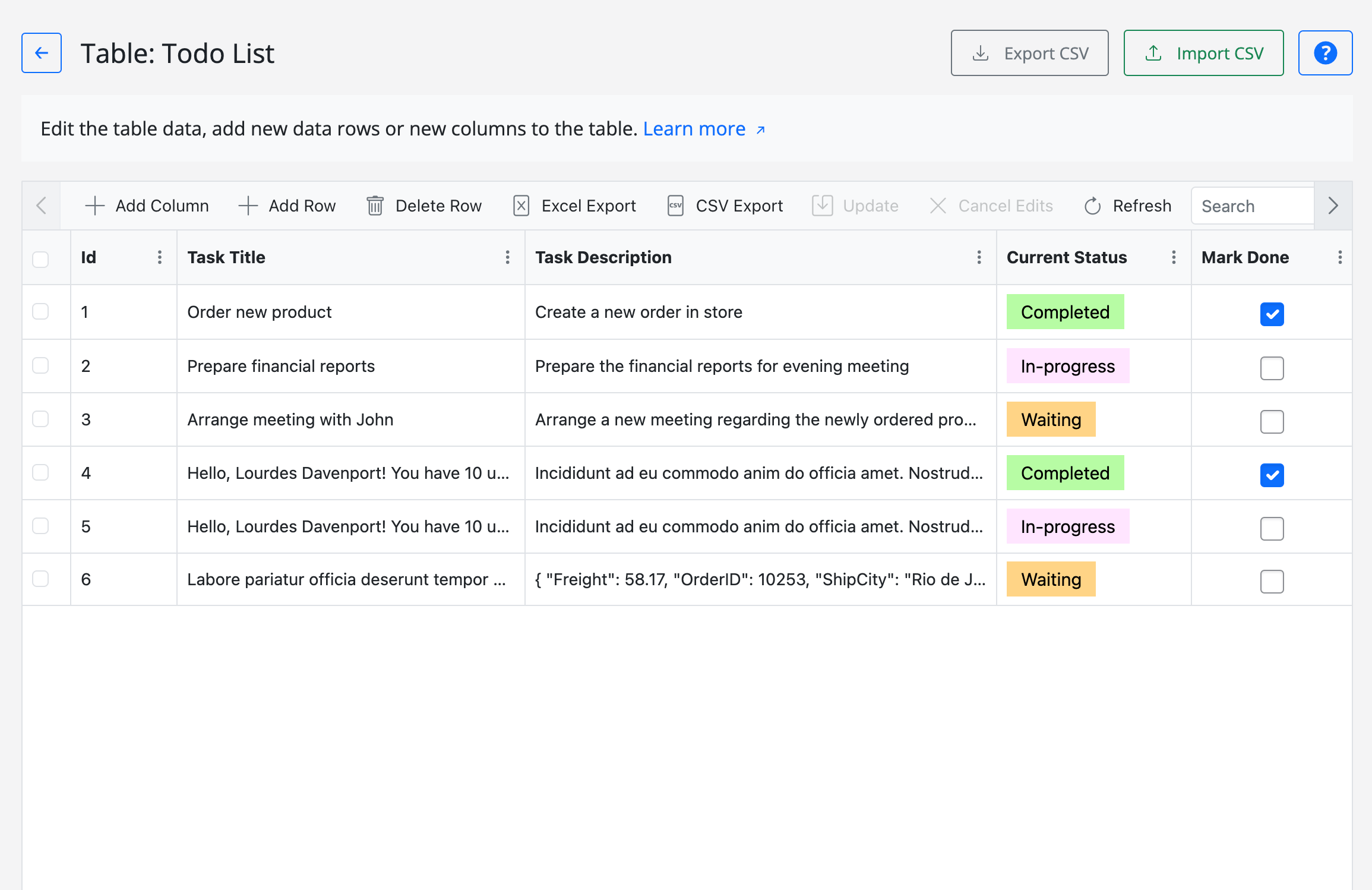Open the help question mark icon

click(x=1325, y=52)
